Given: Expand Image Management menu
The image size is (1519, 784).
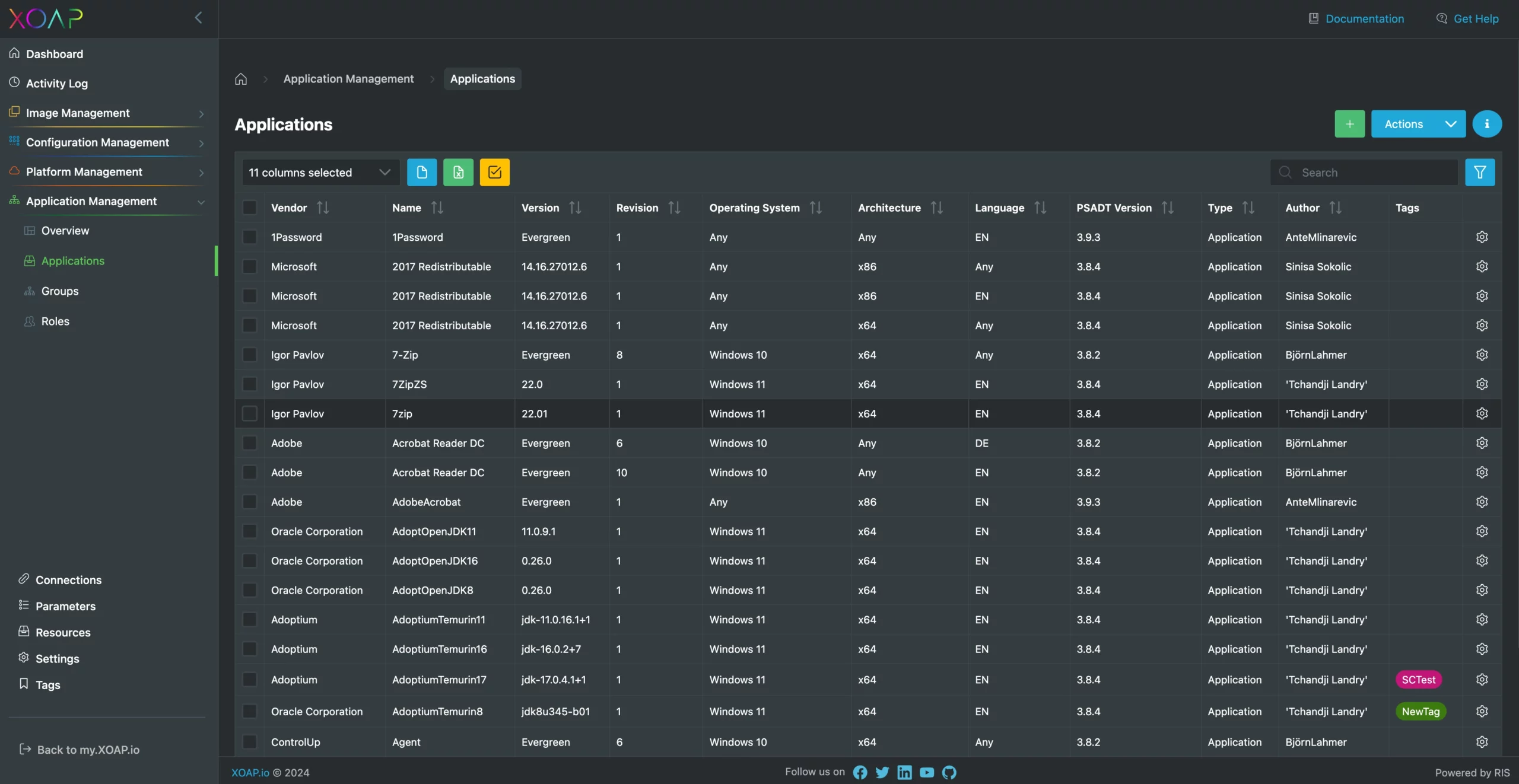Looking at the screenshot, I should 107,113.
